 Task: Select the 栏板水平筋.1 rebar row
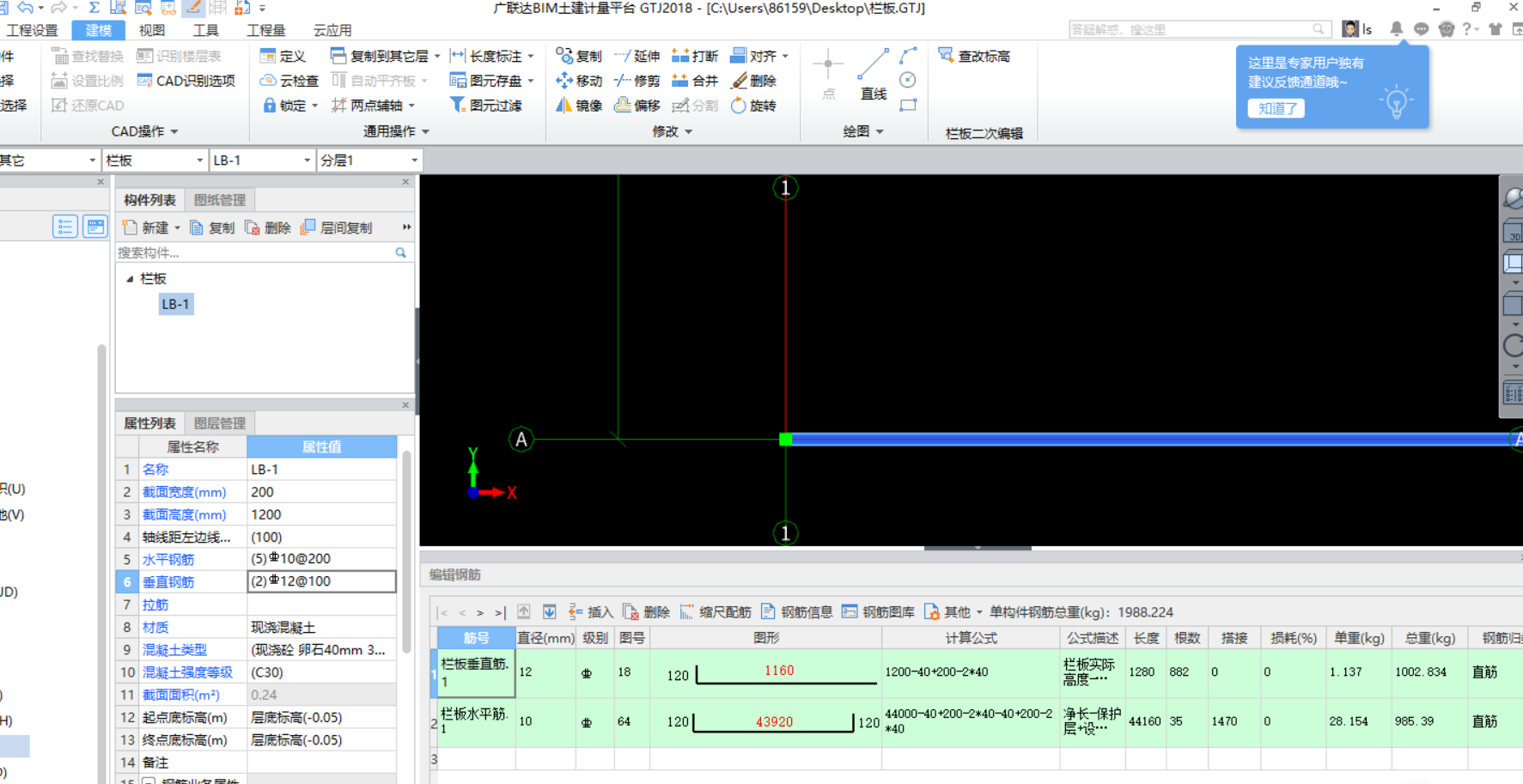click(x=476, y=721)
